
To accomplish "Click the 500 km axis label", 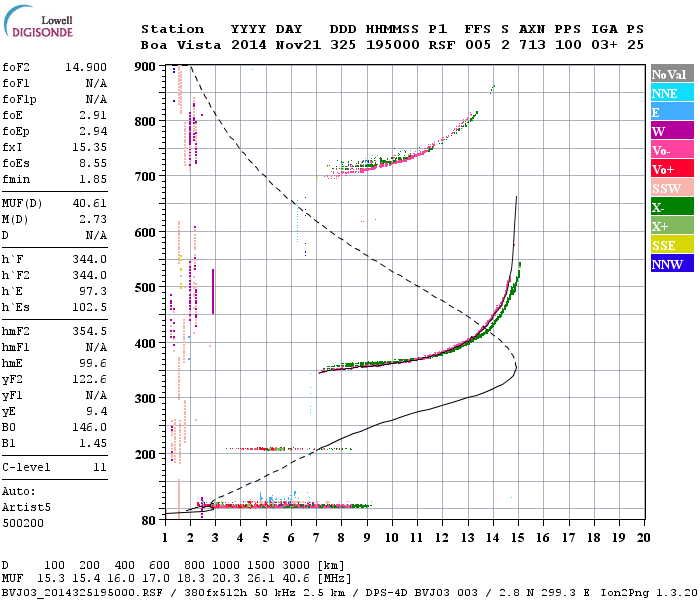I will (x=145, y=287).
